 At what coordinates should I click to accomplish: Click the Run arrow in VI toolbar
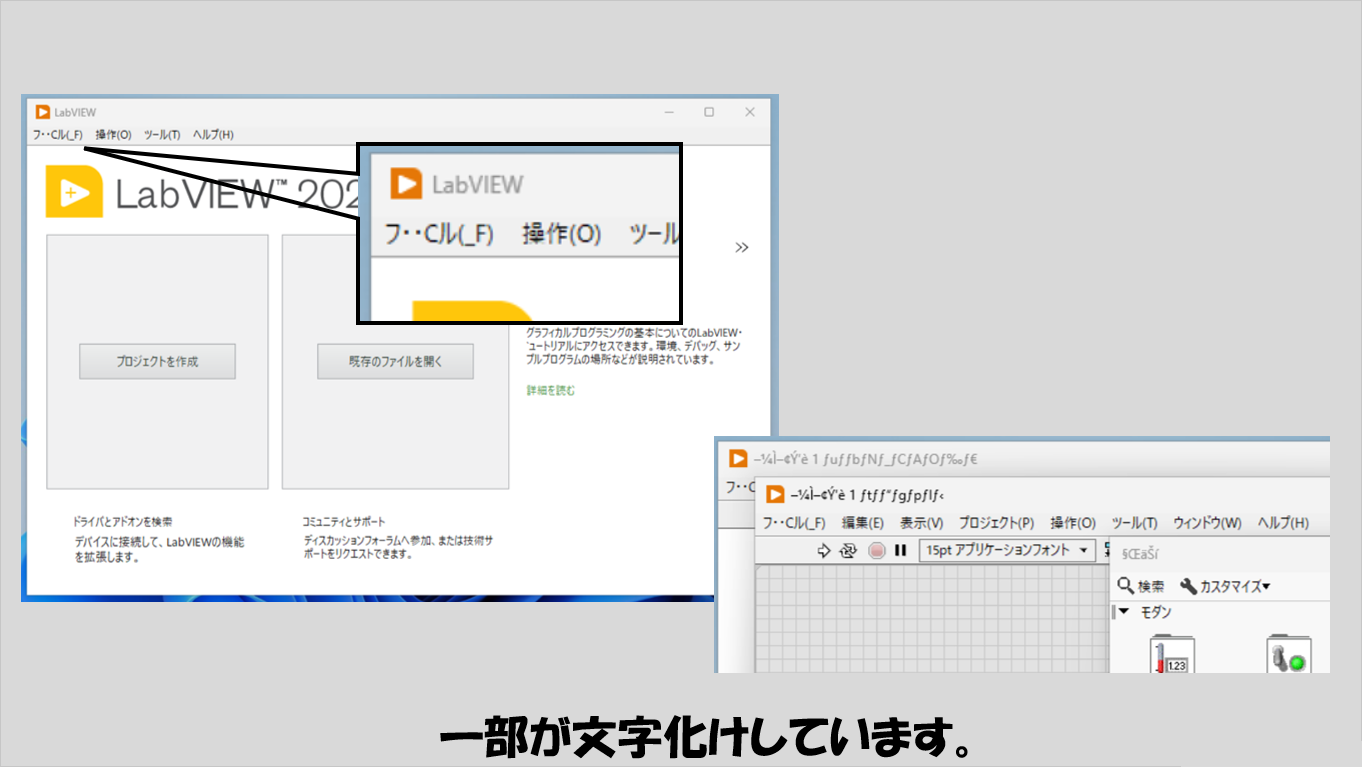click(x=824, y=550)
